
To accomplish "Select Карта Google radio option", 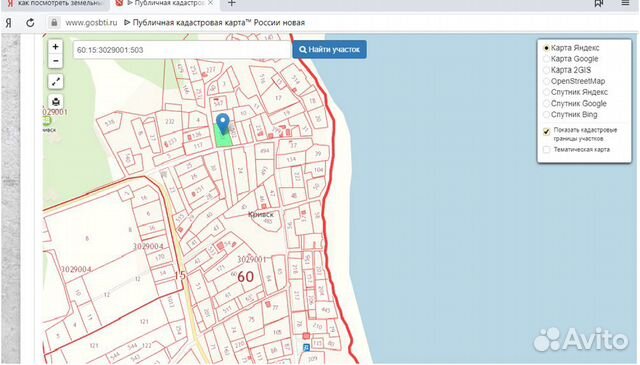I will (546, 59).
